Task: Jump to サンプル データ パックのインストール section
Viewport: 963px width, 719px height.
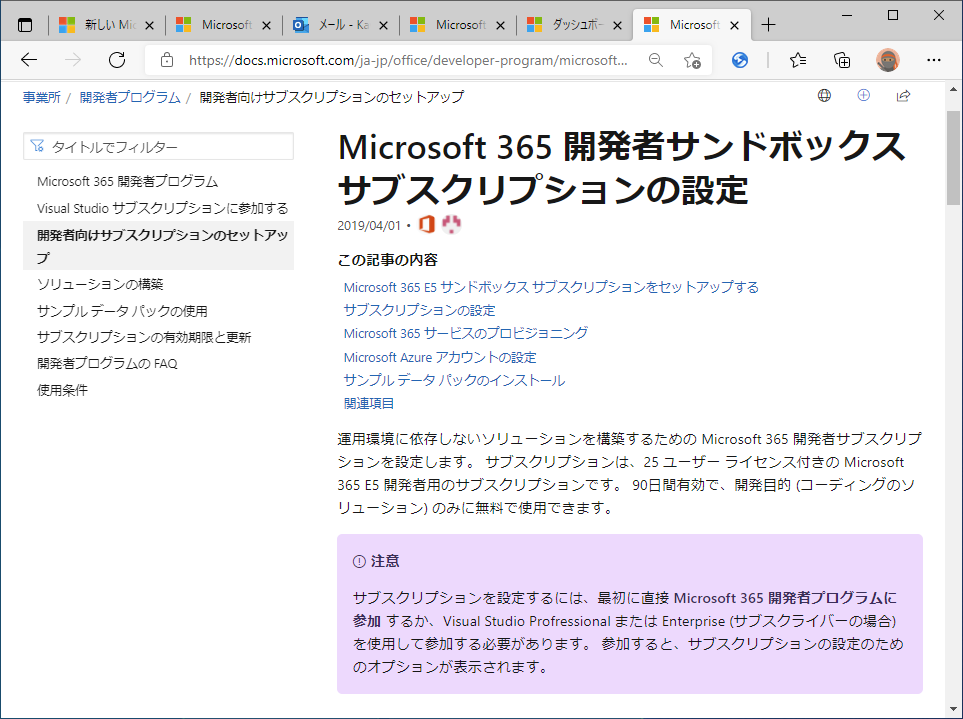Action: point(454,380)
